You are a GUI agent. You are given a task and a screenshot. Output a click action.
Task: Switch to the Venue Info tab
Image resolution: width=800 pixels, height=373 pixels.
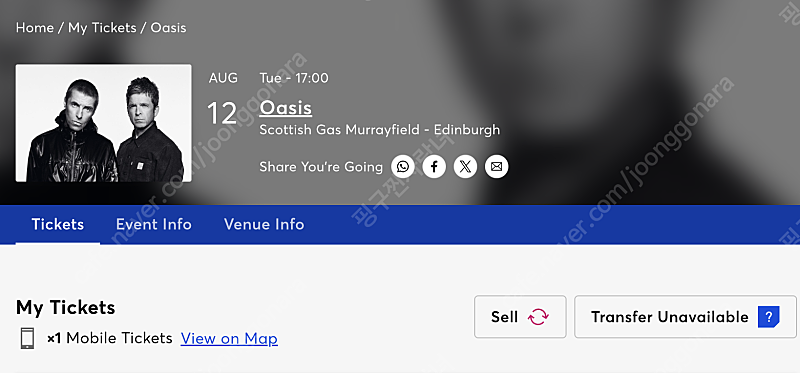[264, 225]
